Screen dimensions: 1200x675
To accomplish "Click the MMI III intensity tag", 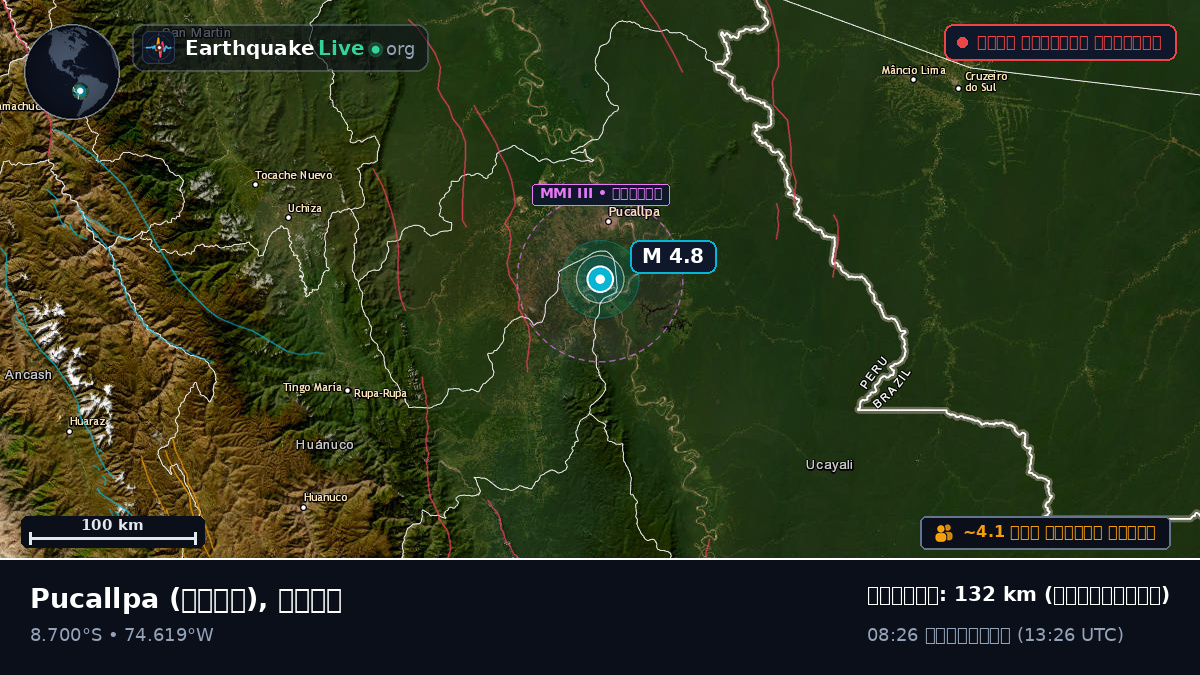I will point(601,194).
